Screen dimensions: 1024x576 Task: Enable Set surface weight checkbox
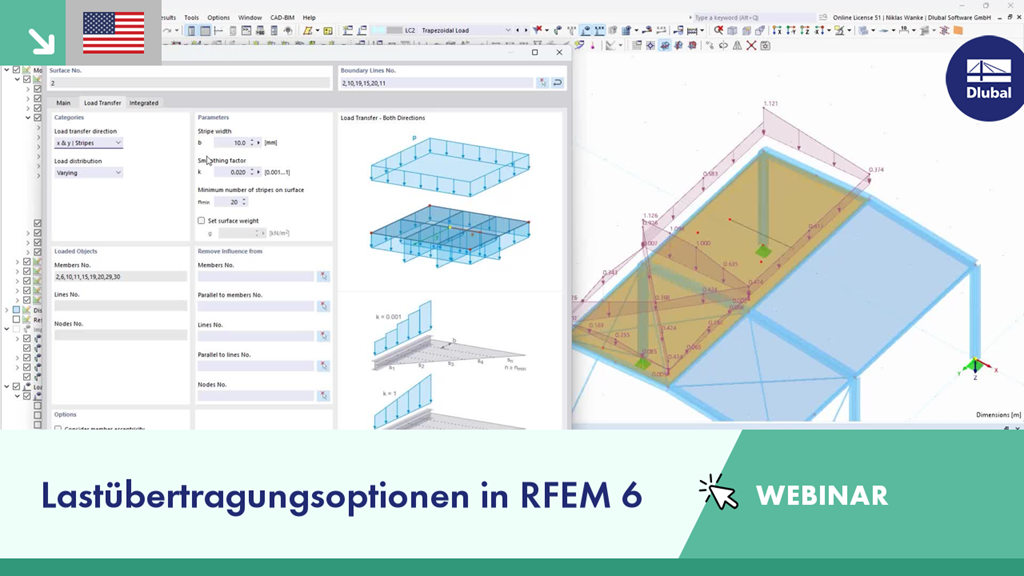pos(201,221)
